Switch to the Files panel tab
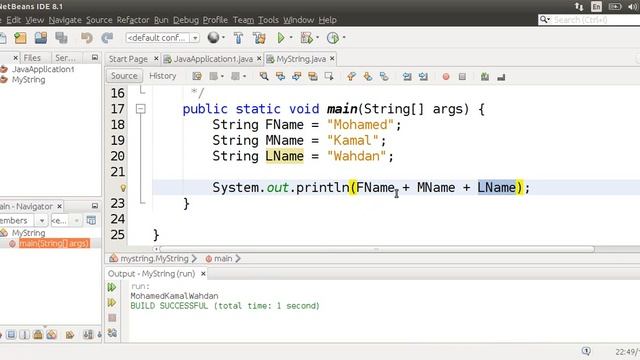 tap(32, 58)
